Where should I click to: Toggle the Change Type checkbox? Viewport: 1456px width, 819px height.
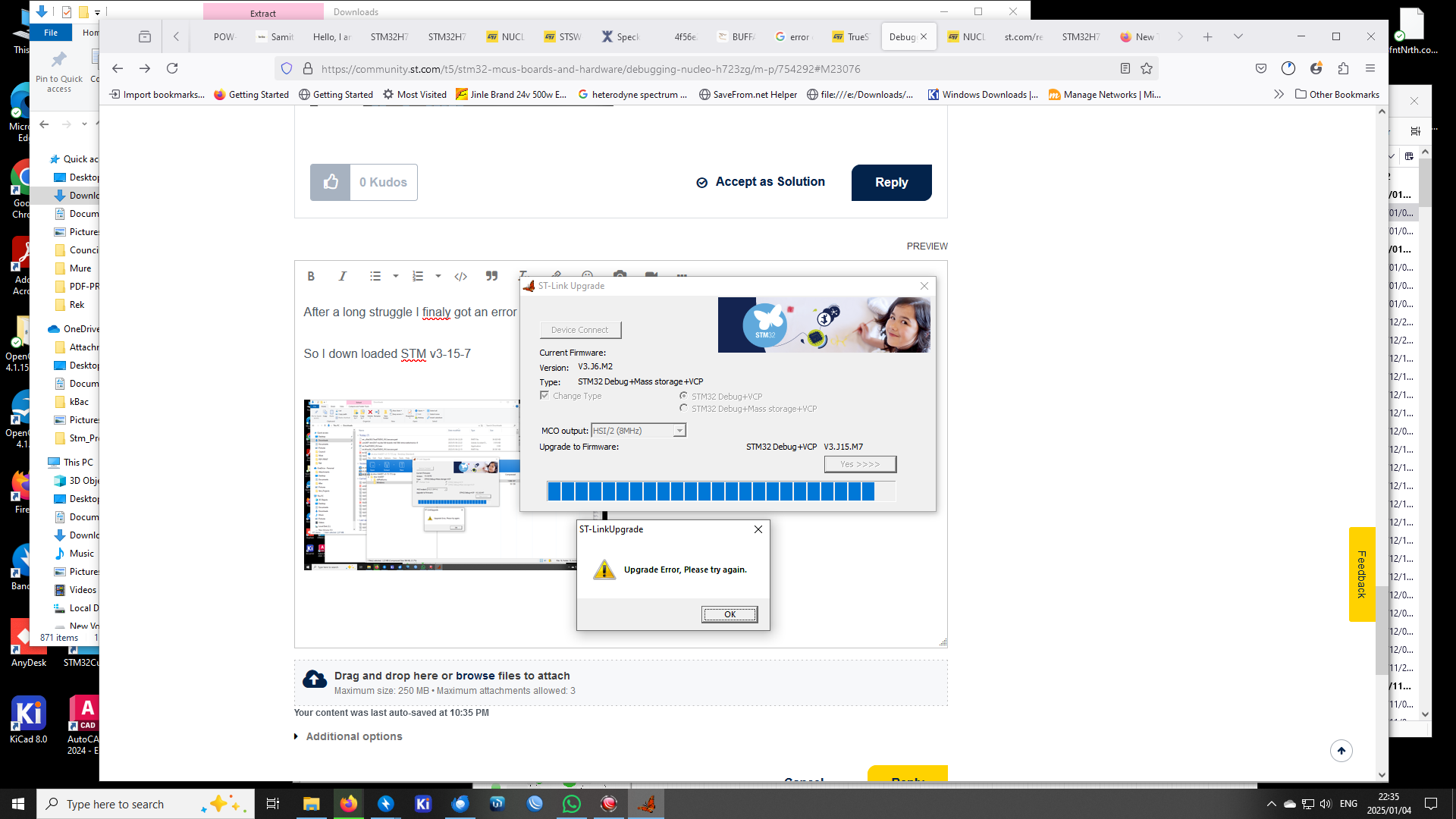click(x=544, y=395)
